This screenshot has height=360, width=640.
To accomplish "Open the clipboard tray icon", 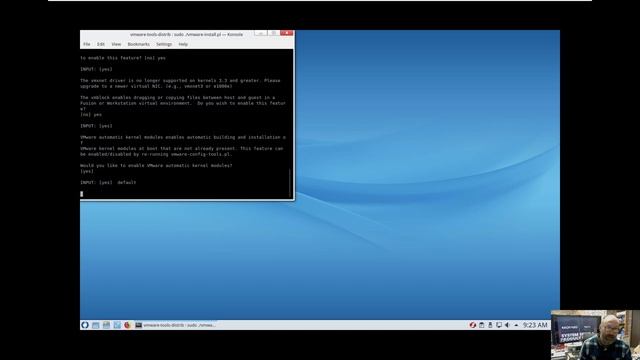I will pyautogui.click(x=482, y=325).
